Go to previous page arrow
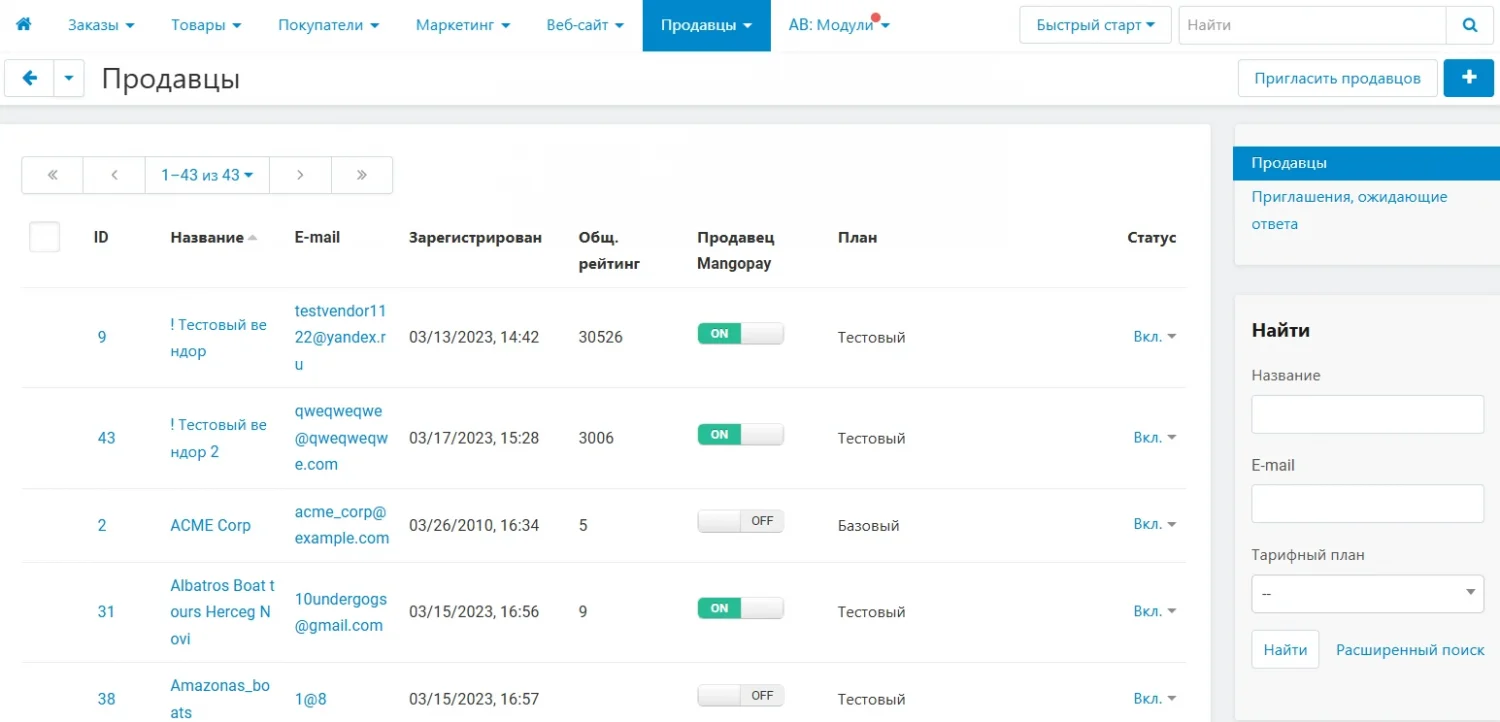1500x722 pixels. (x=114, y=175)
